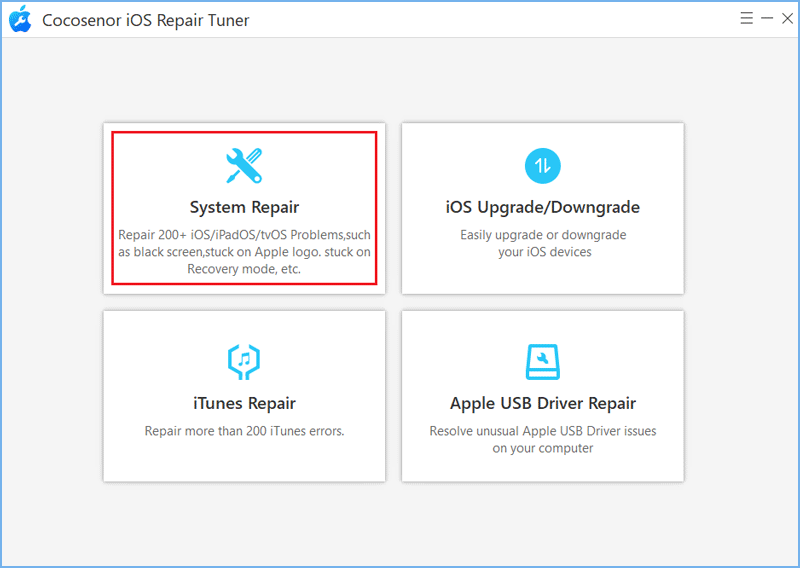The width and height of the screenshot is (800, 568).
Task: Click the System Repair wrench and screwdriver icon
Action: coord(244,165)
